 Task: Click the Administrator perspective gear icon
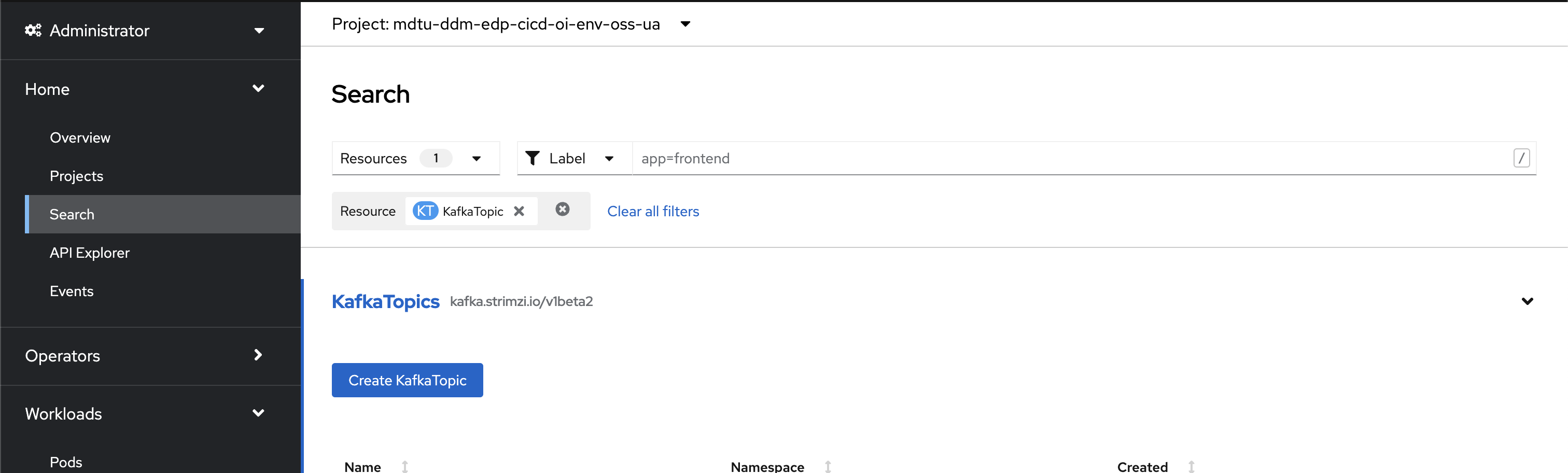33,31
